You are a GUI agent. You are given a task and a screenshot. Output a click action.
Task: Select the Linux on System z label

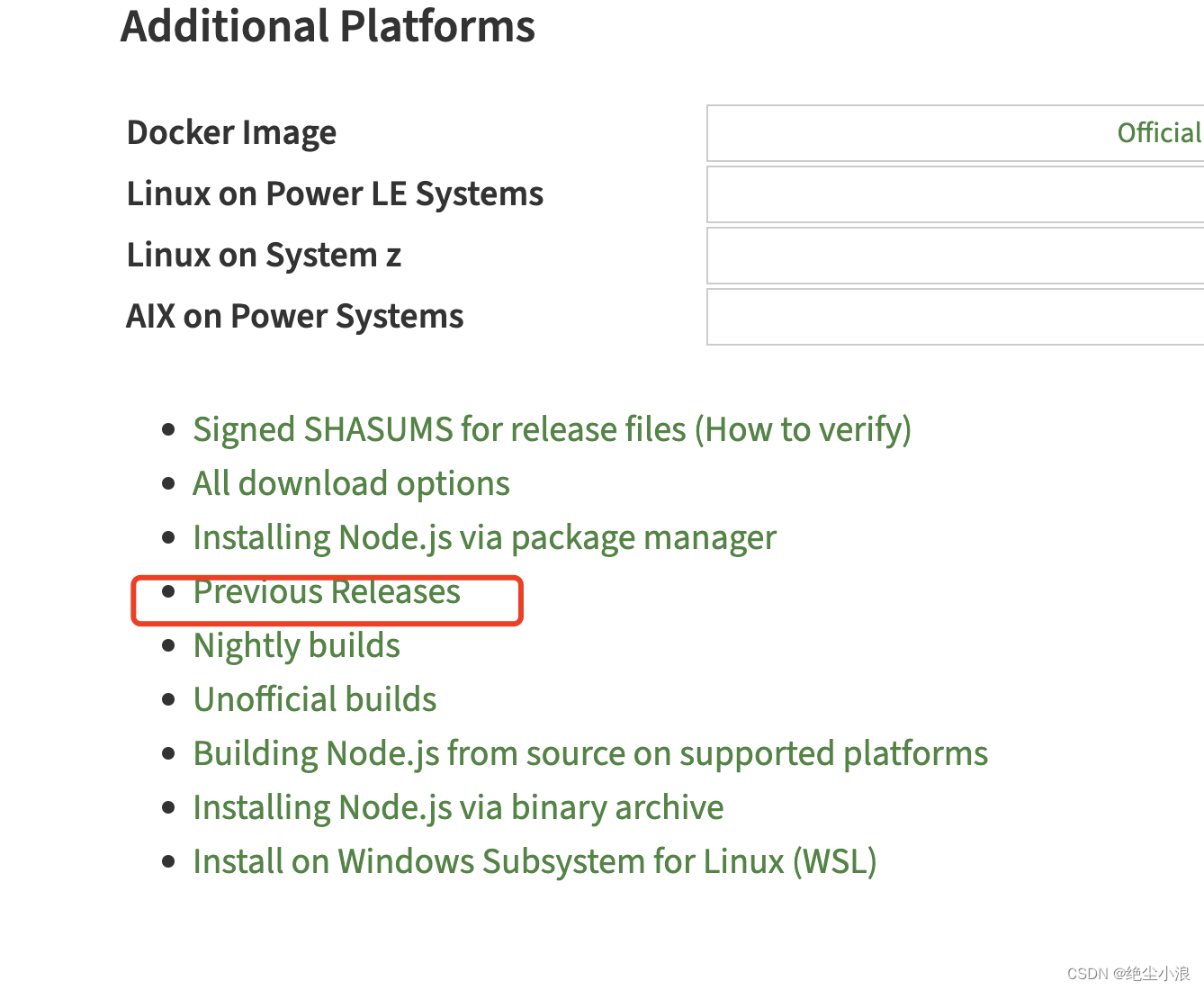tap(264, 256)
